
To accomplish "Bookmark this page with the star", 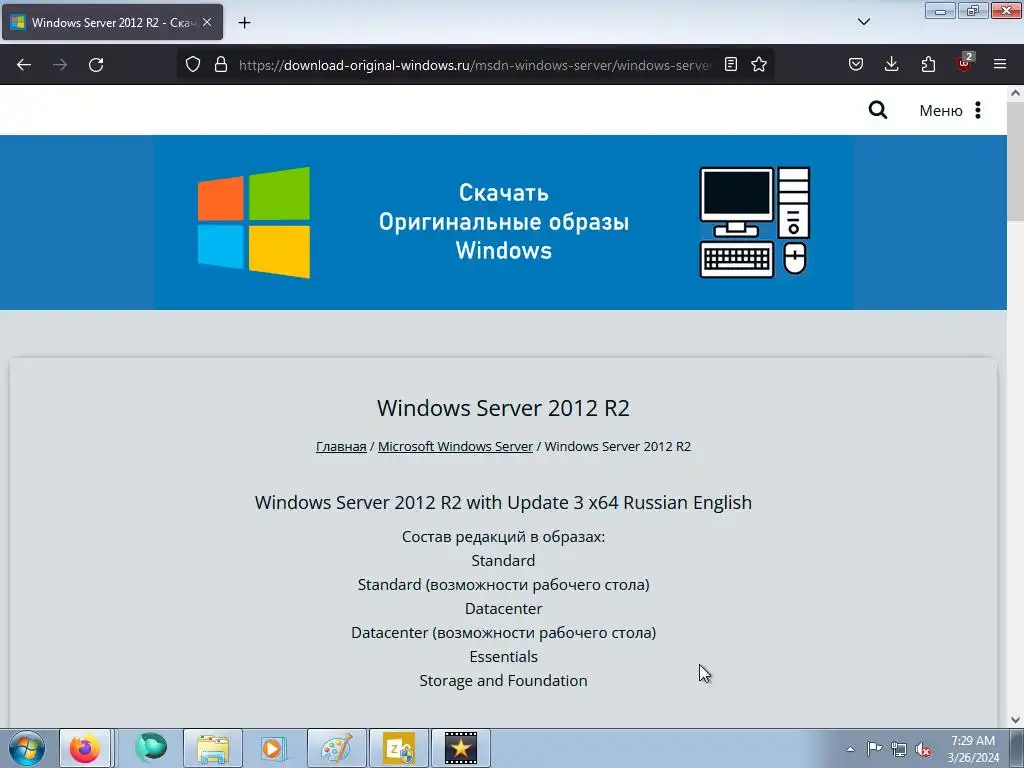I will point(759,64).
